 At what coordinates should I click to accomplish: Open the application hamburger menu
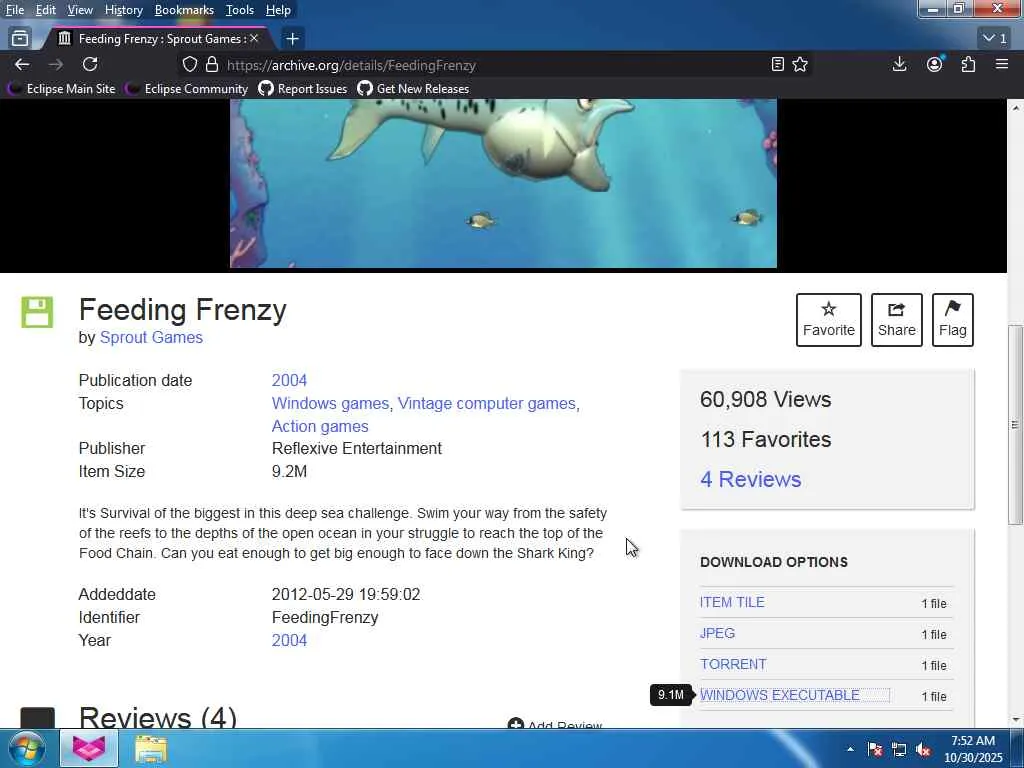pos(1002,64)
